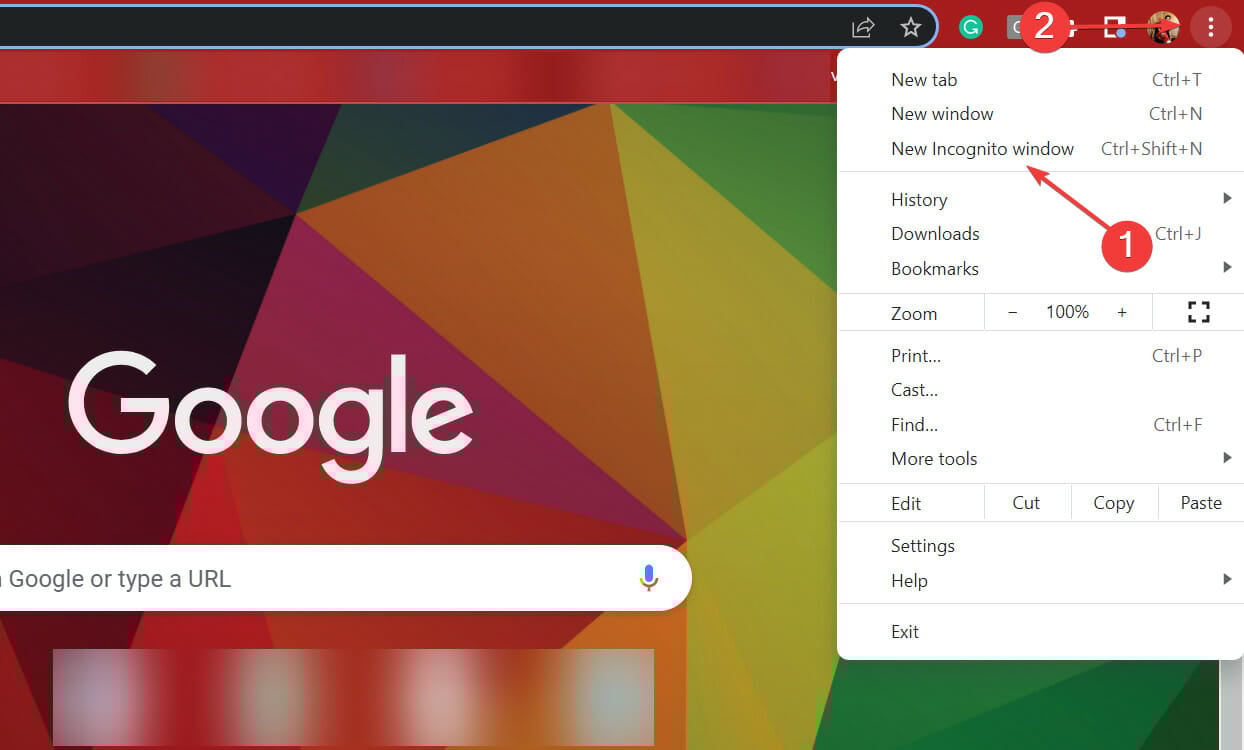Viewport: 1244px width, 750px height.
Task: Expand the History submenu
Action: 1040,199
